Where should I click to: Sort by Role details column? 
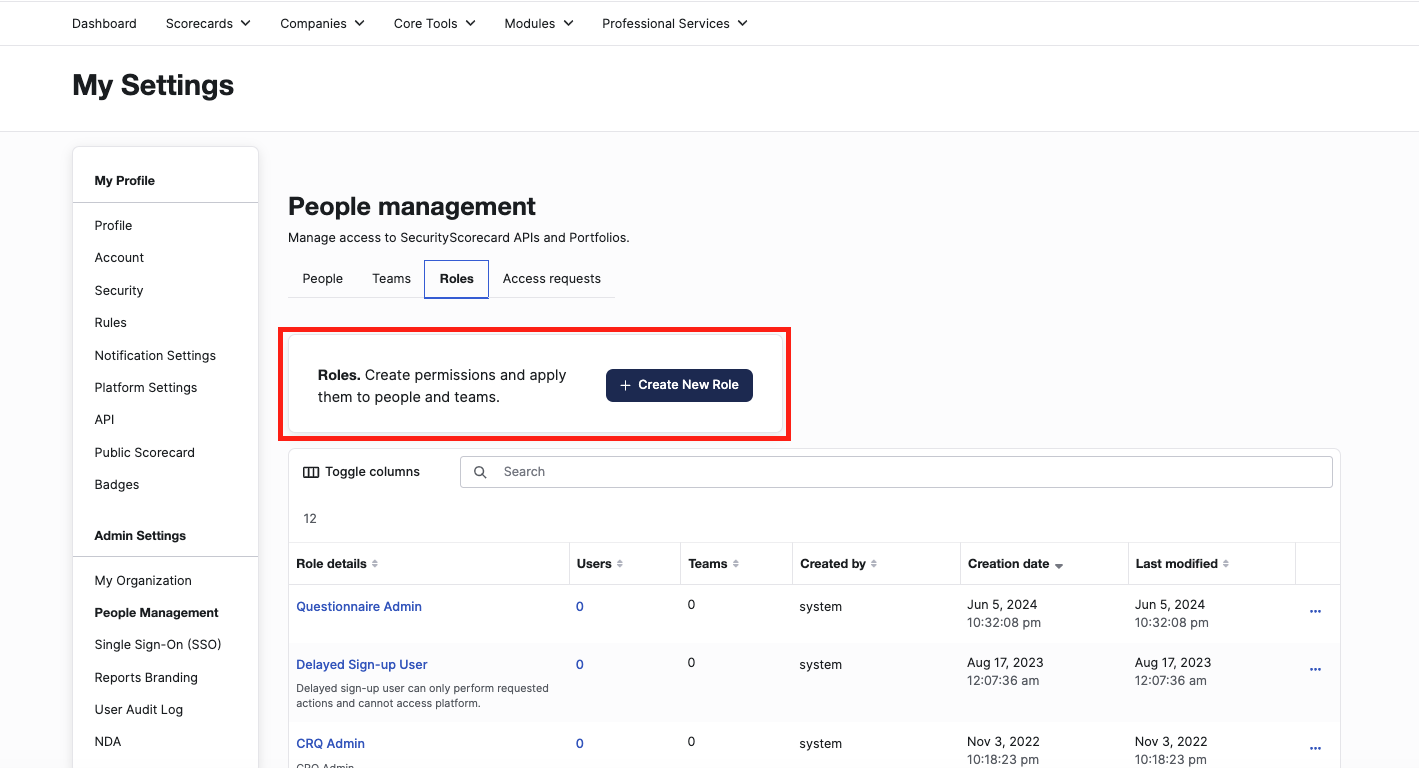337,564
